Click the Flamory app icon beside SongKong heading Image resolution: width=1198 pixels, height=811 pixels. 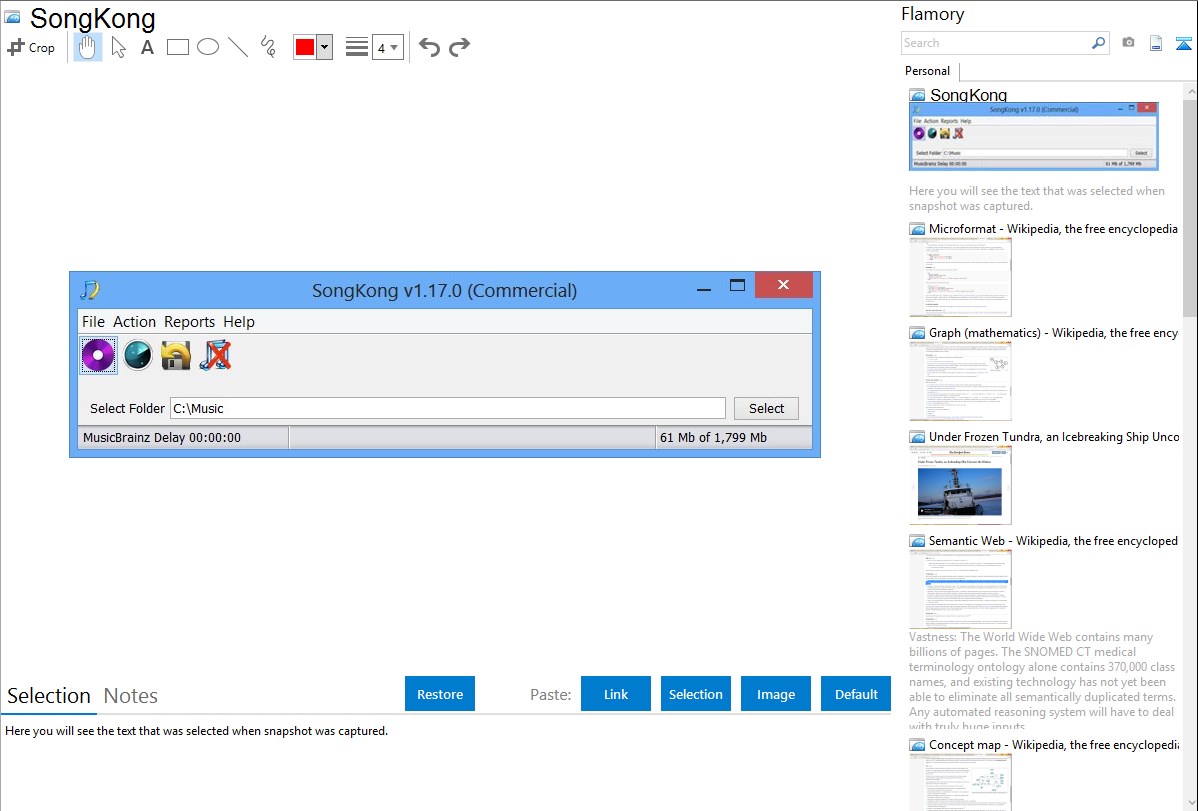tap(12, 18)
